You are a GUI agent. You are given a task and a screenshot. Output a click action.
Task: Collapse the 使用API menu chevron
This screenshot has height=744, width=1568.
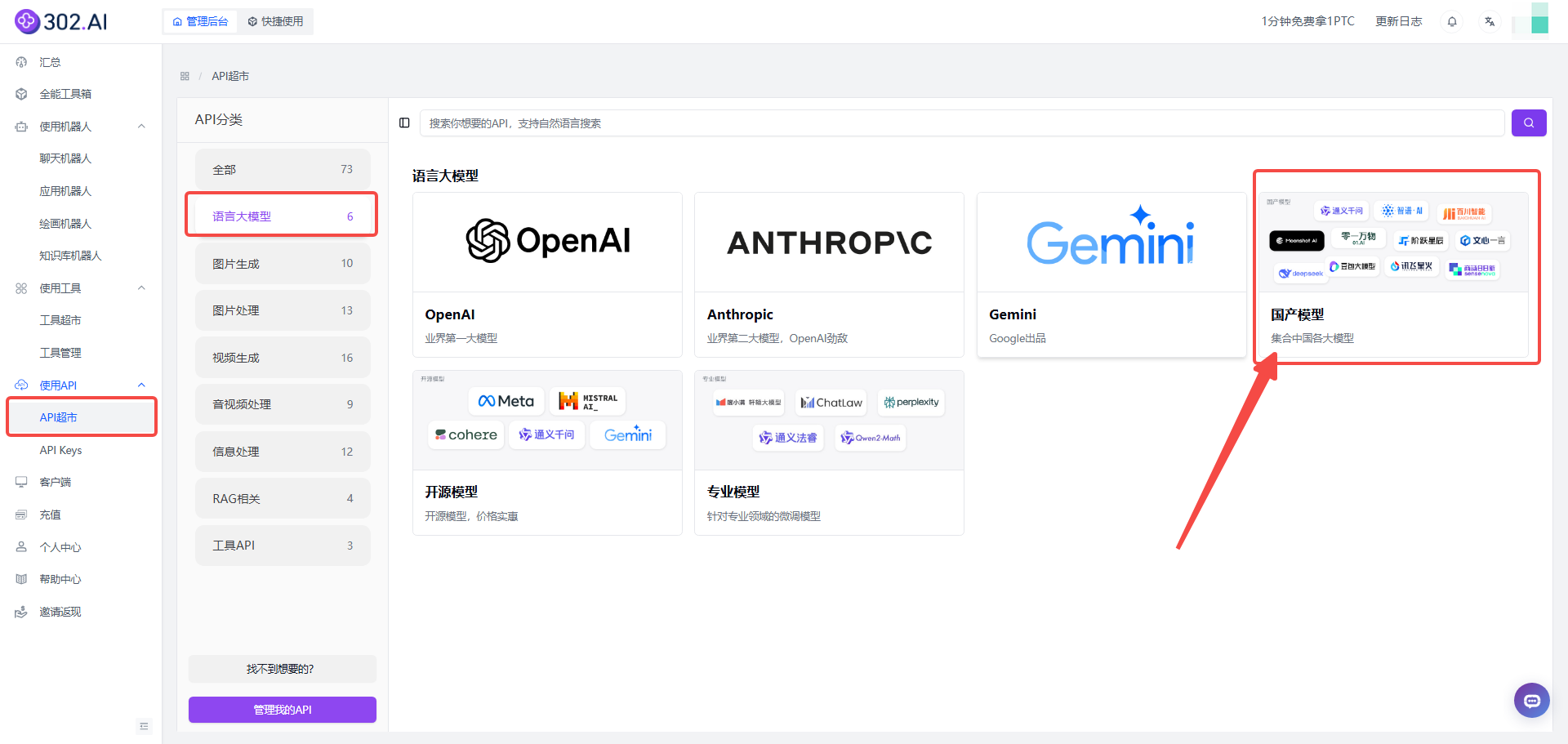[x=141, y=385]
